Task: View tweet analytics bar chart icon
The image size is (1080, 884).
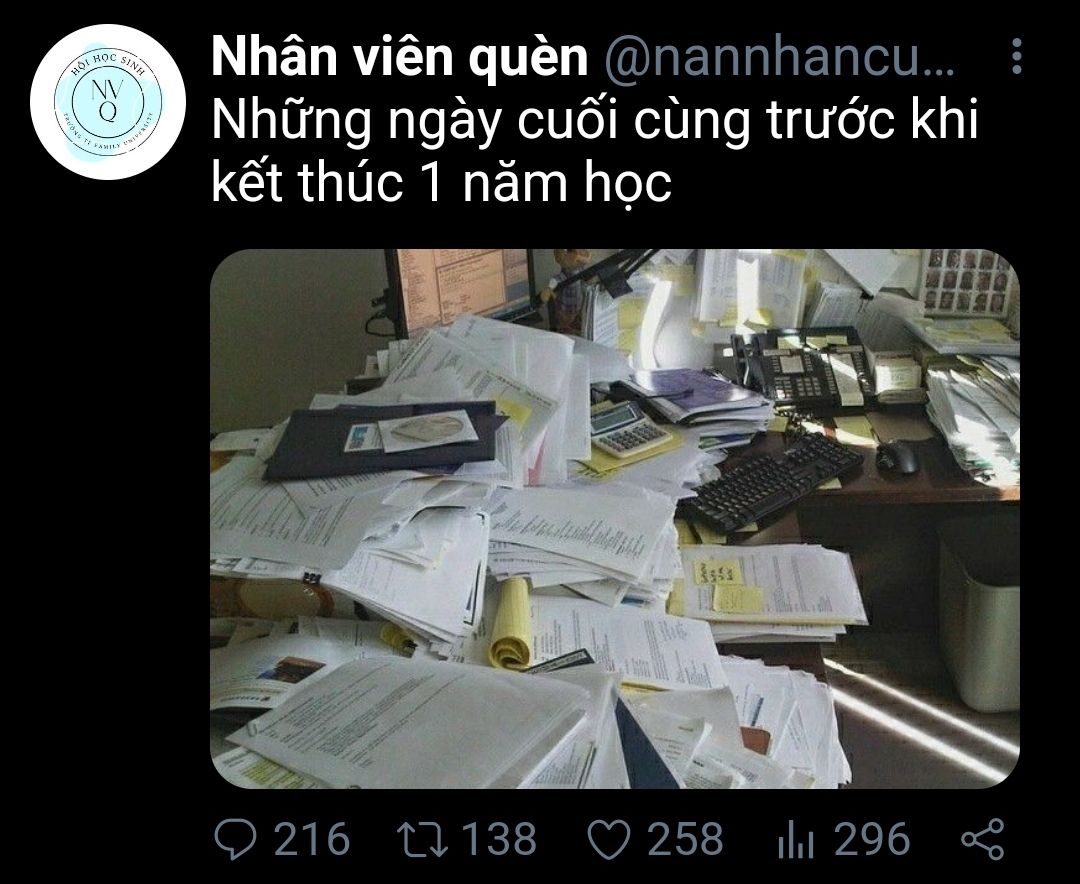Action: (x=796, y=841)
